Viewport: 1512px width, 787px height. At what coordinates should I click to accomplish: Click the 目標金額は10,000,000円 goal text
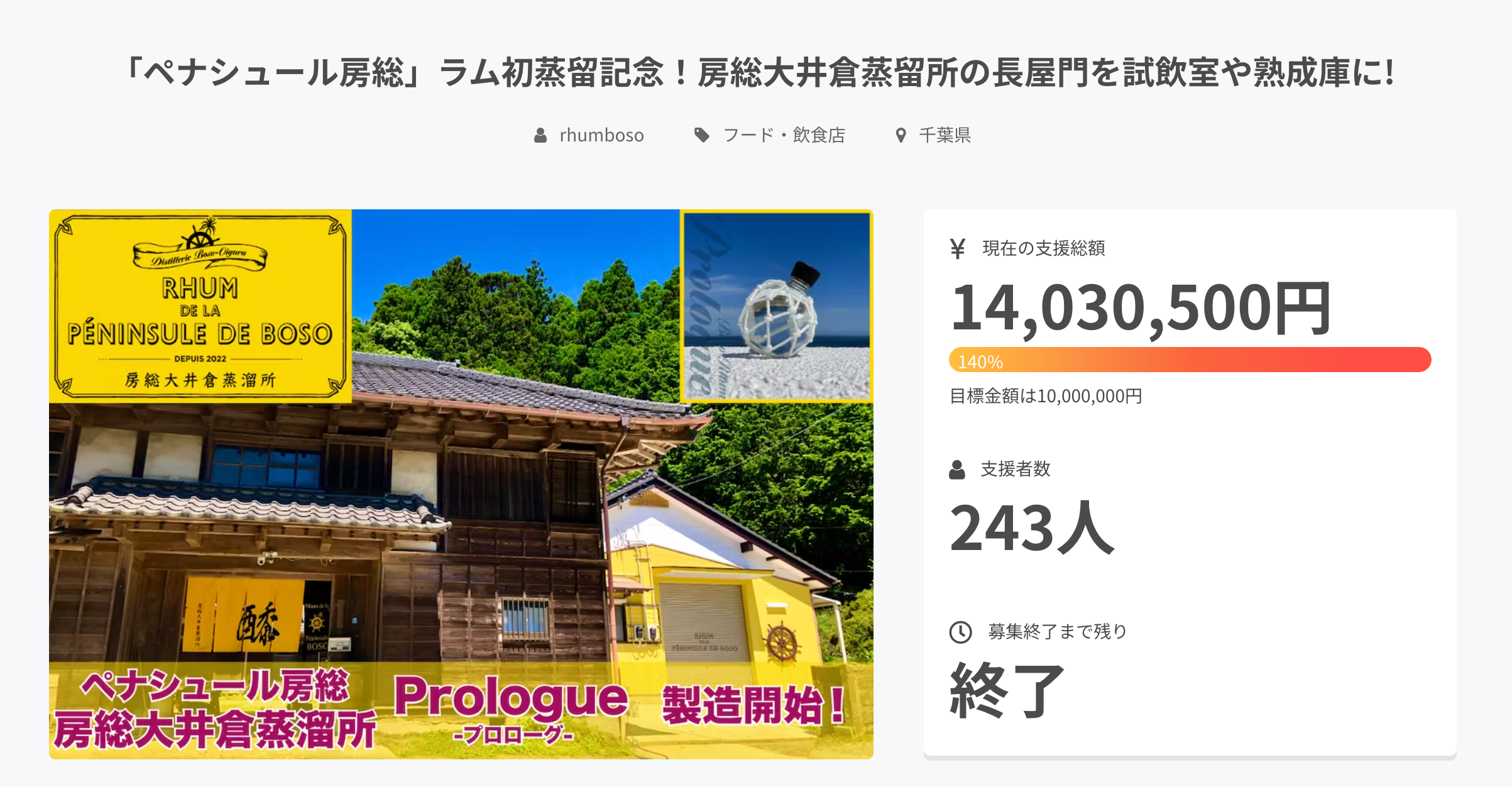1046,396
